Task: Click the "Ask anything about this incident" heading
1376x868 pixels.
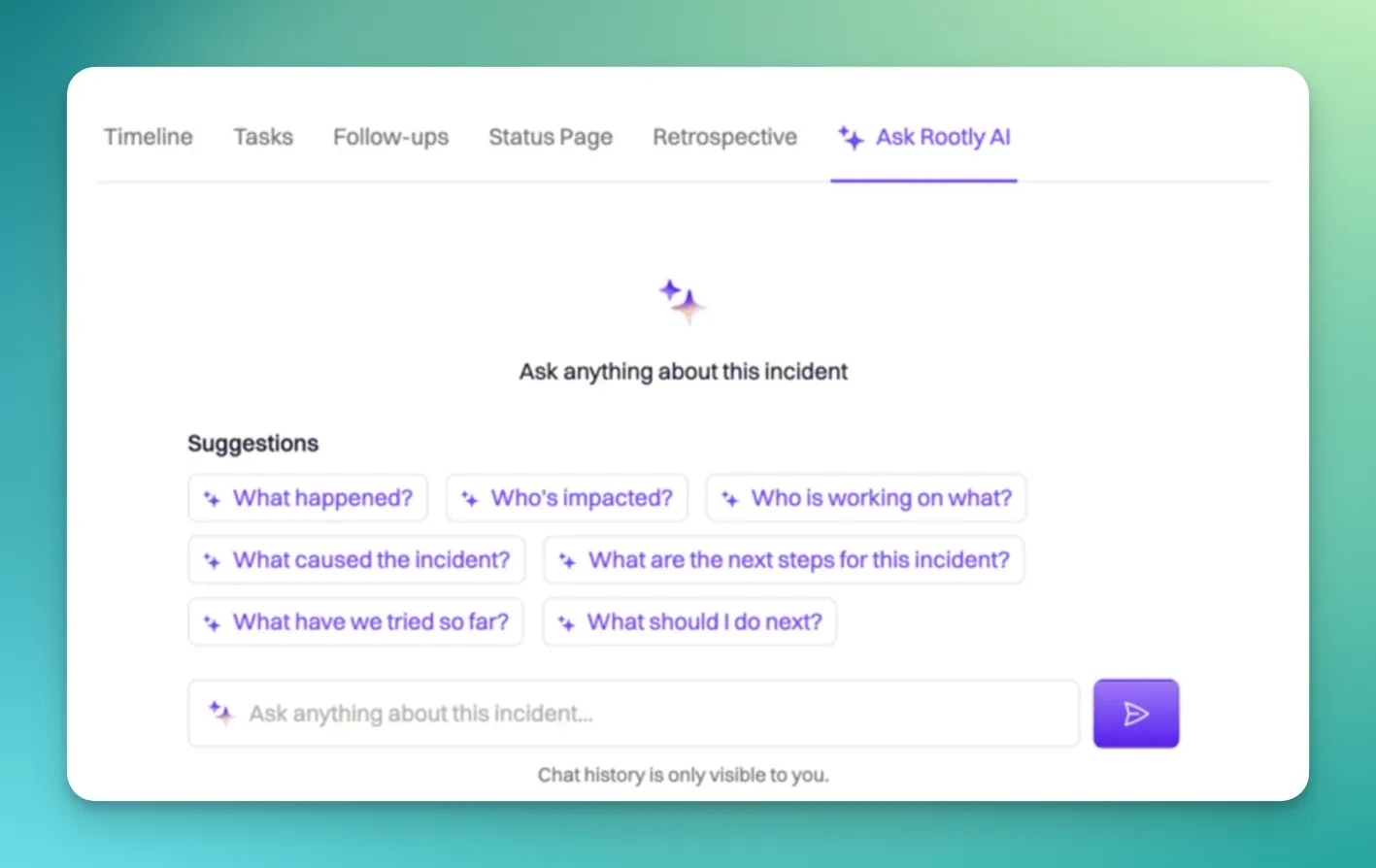Action: (x=684, y=372)
